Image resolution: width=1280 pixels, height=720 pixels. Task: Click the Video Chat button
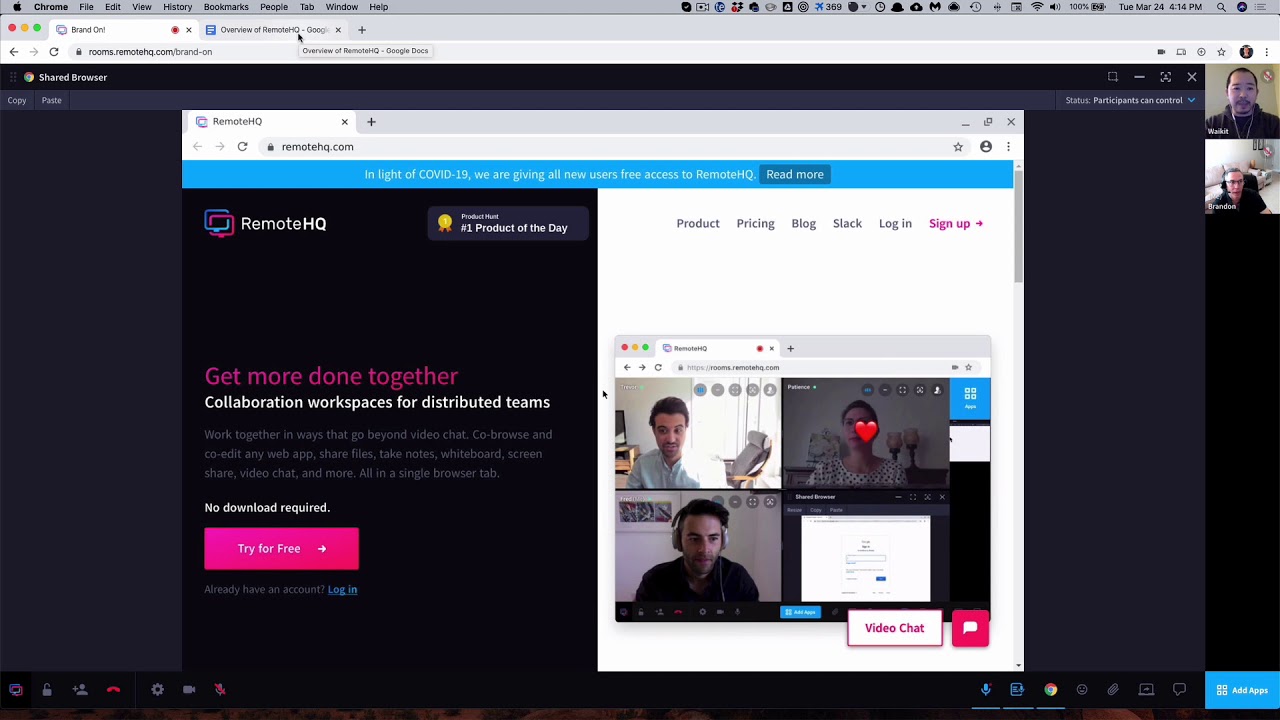coord(894,628)
